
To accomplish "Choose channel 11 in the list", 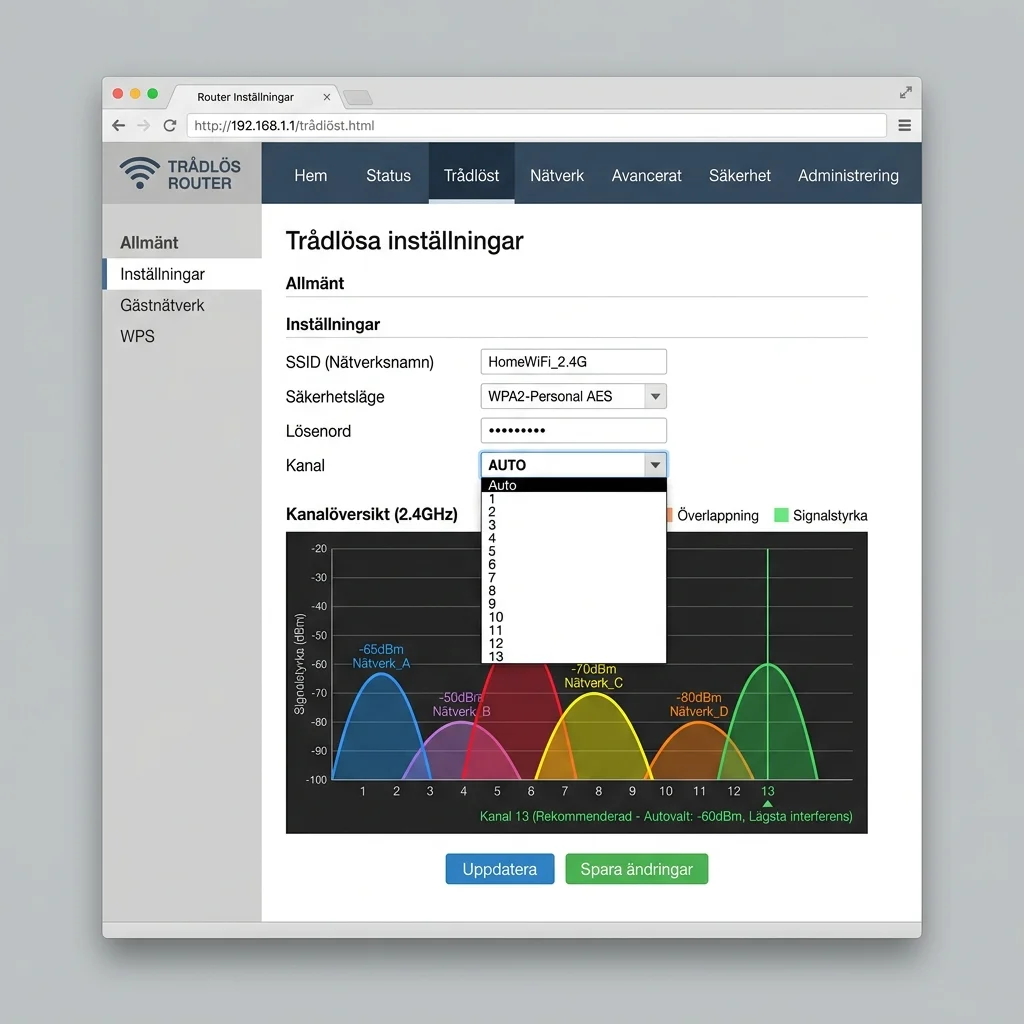I will (573, 630).
